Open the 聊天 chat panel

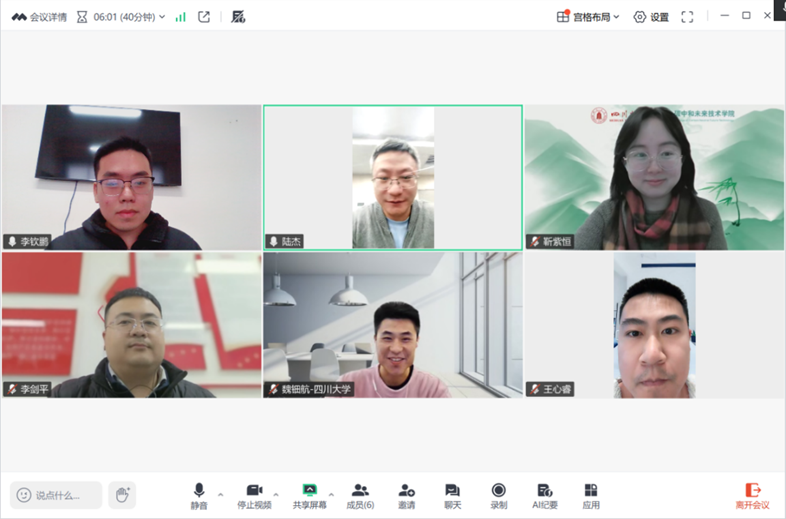(x=452, y=494)
